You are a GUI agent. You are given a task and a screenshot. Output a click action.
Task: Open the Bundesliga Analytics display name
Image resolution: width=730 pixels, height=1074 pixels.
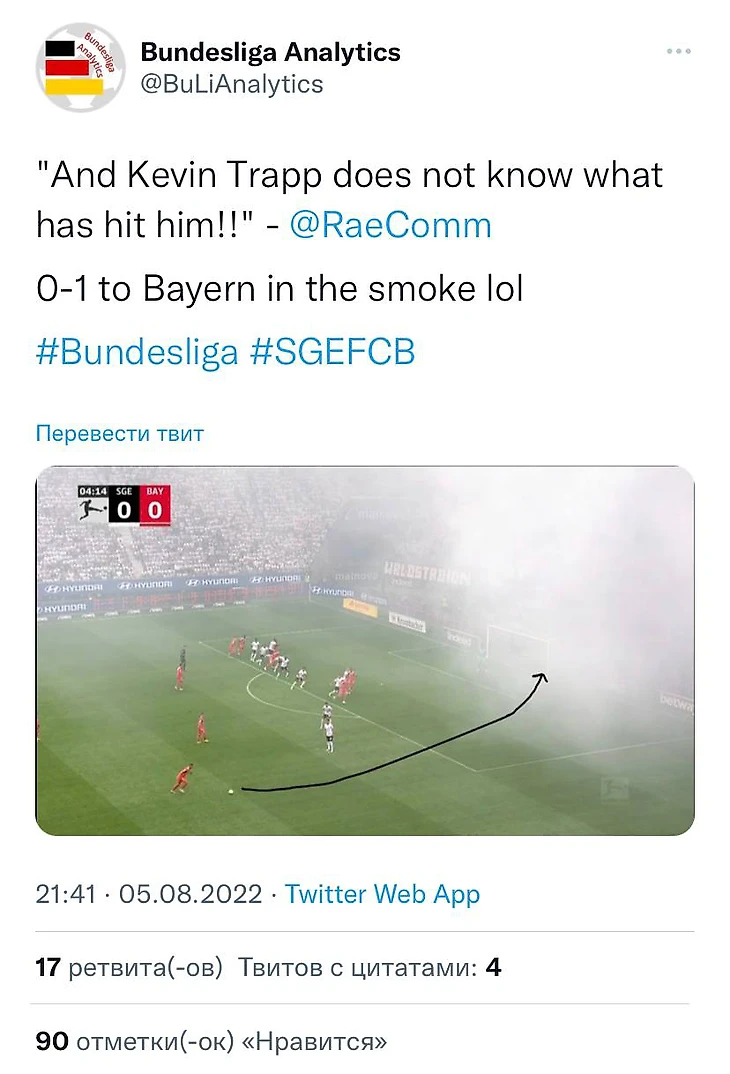tap(270, 52)
